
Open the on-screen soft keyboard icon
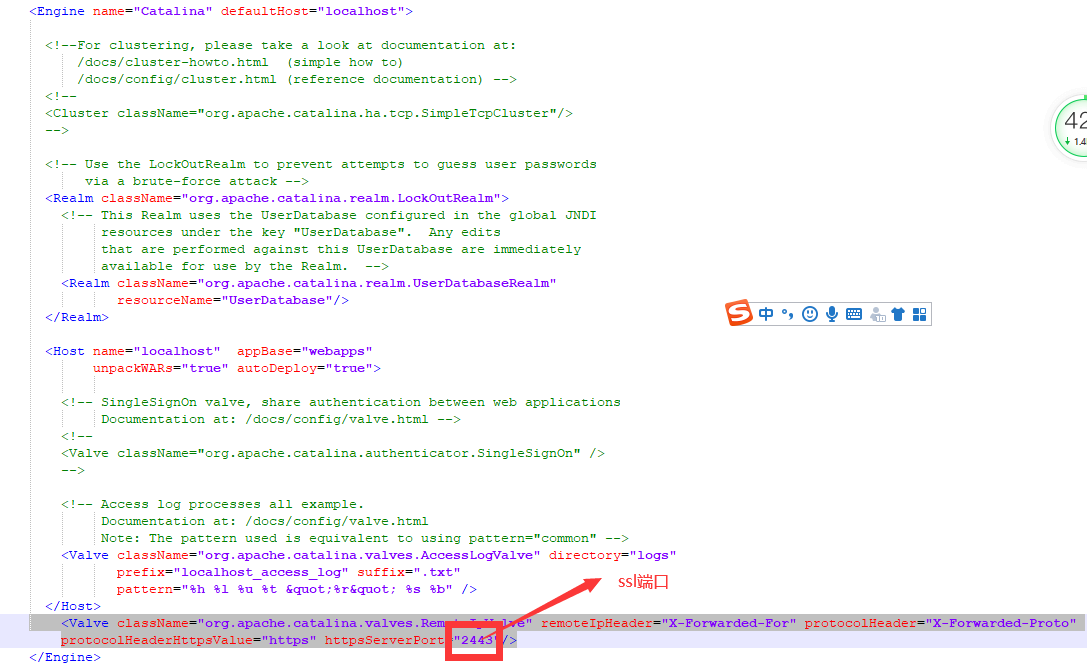click(x=853, y=313)
